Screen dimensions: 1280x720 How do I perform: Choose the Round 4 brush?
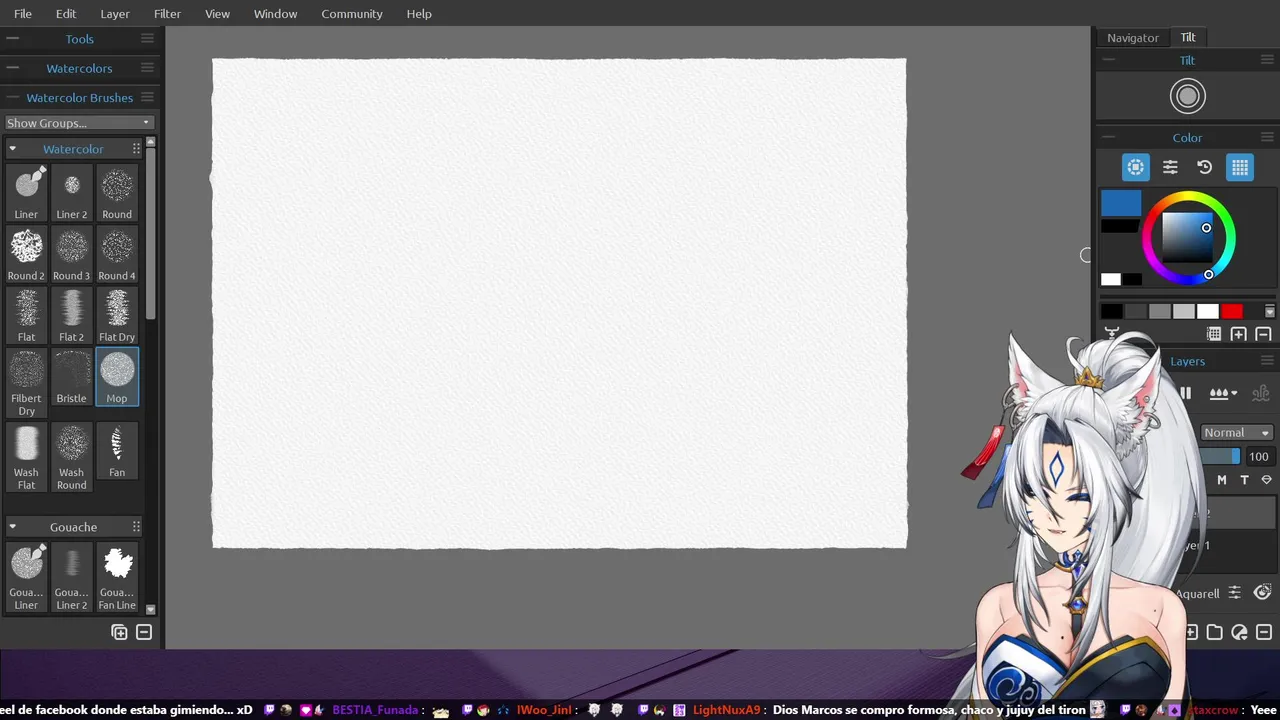click(x=117, y=254)
